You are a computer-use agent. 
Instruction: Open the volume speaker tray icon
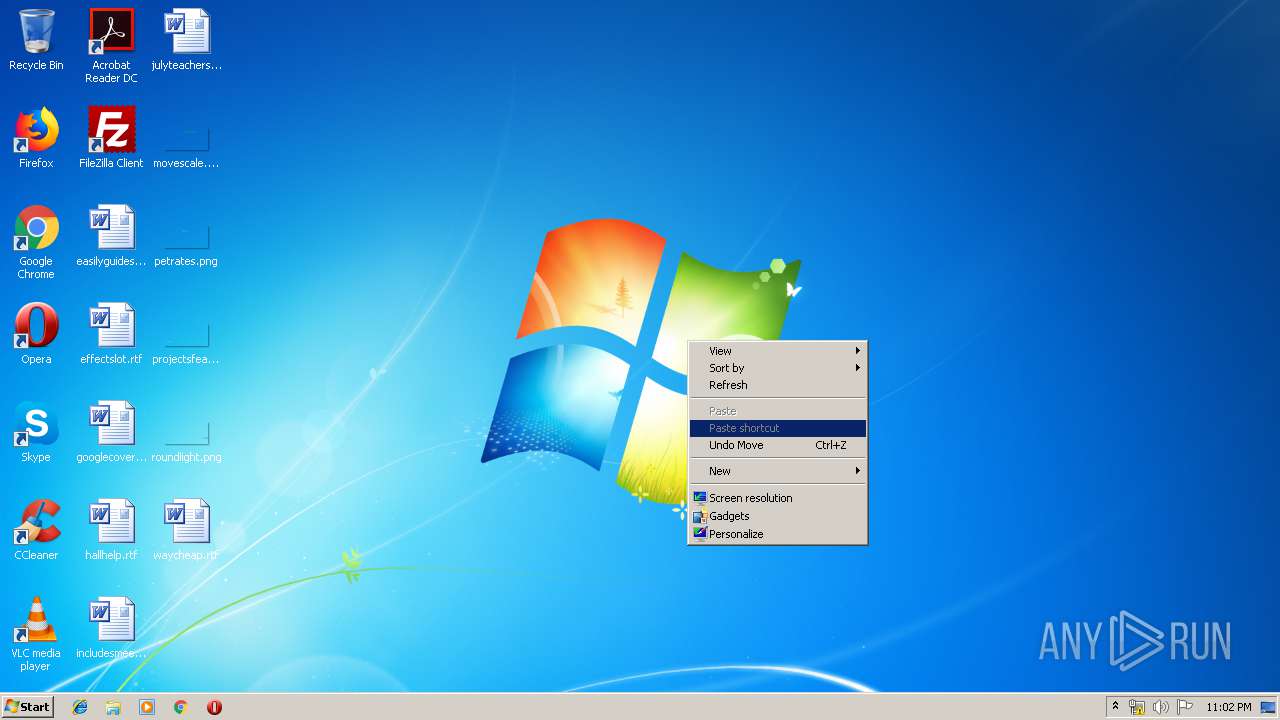point(1161,707)
